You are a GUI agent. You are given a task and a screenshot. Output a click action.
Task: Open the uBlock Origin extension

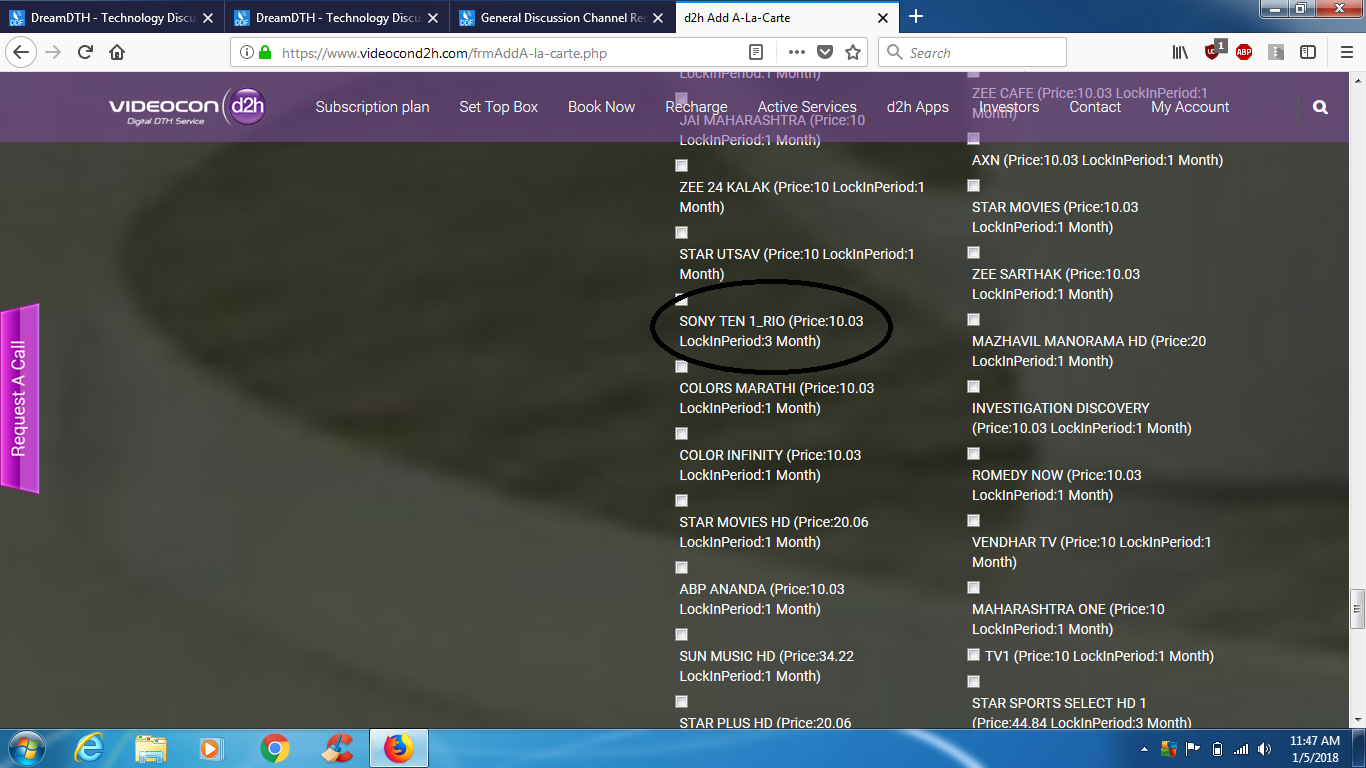point(1213,51)
